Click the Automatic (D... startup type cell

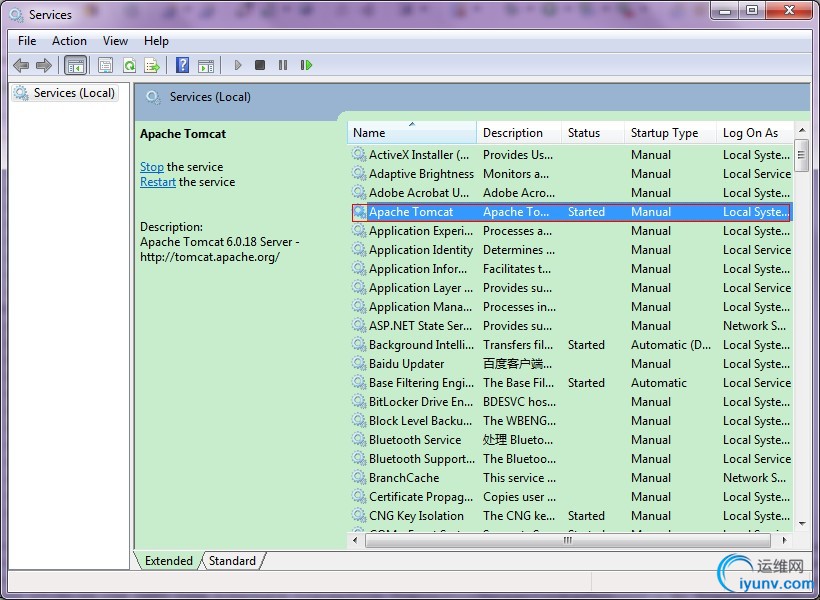click(x=671, y=345)
